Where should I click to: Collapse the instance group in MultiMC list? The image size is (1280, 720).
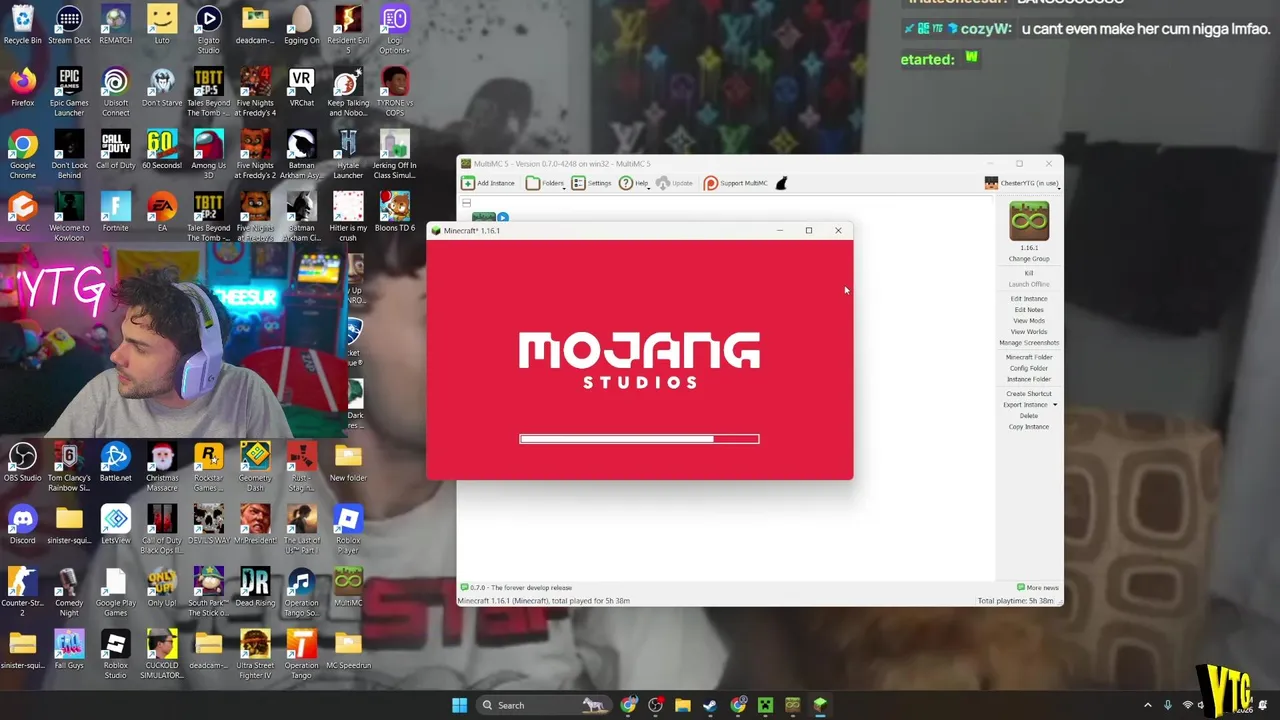click(x=466, y=203)
